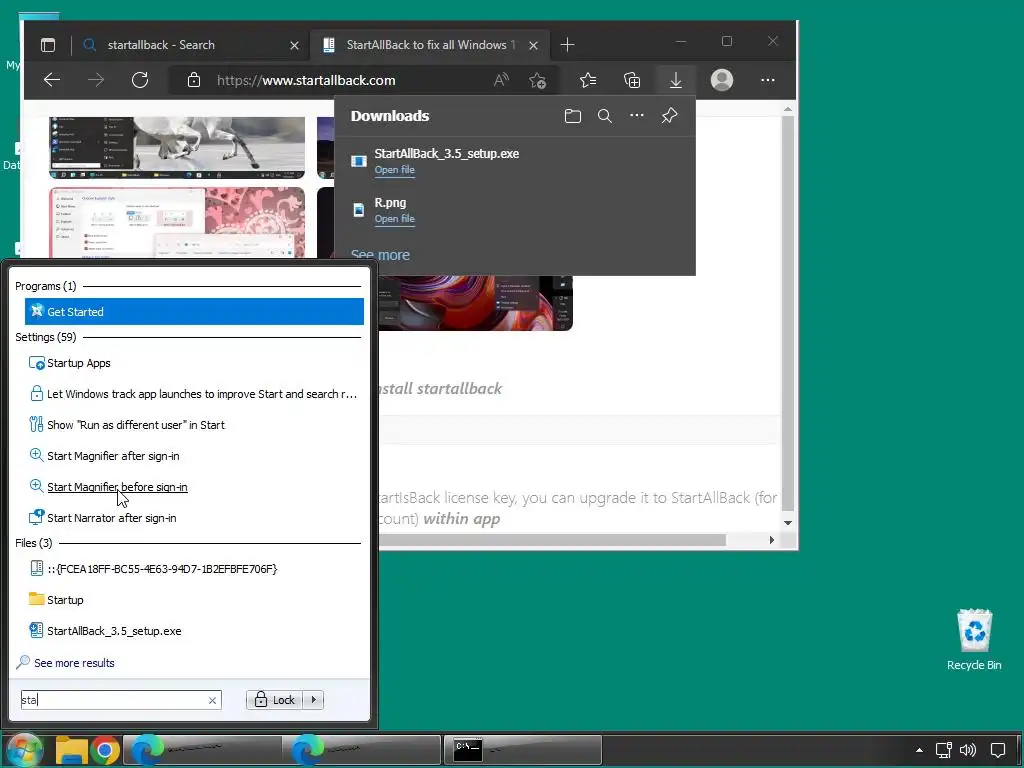This screenshot has height=768, width=1024.
Task: Open file link under StartAllBack_3.5_setup.exe
Action: click(394, 170)
